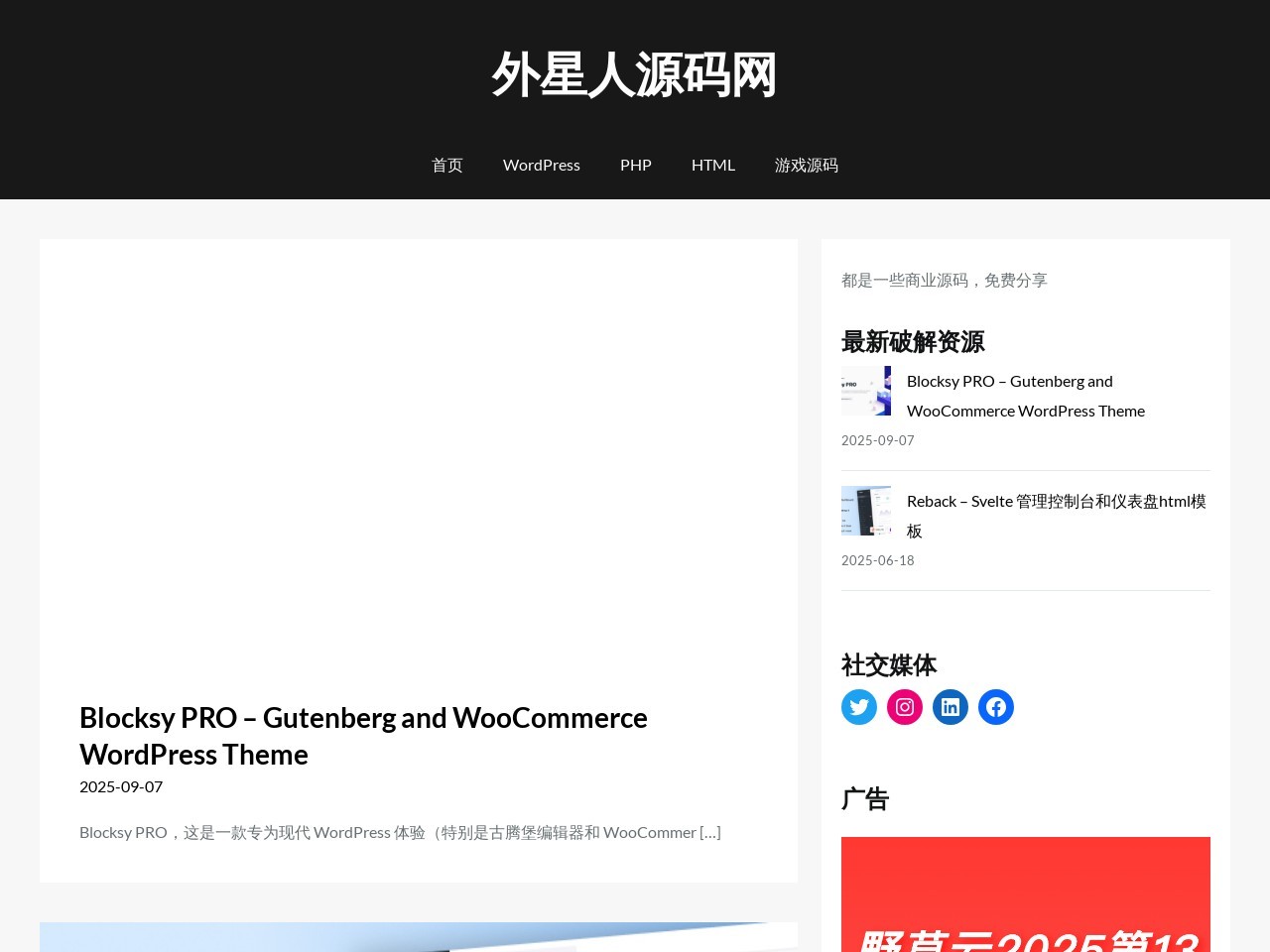
Task: Open the Instagram social media icon
Action: [x=905, y=707]
